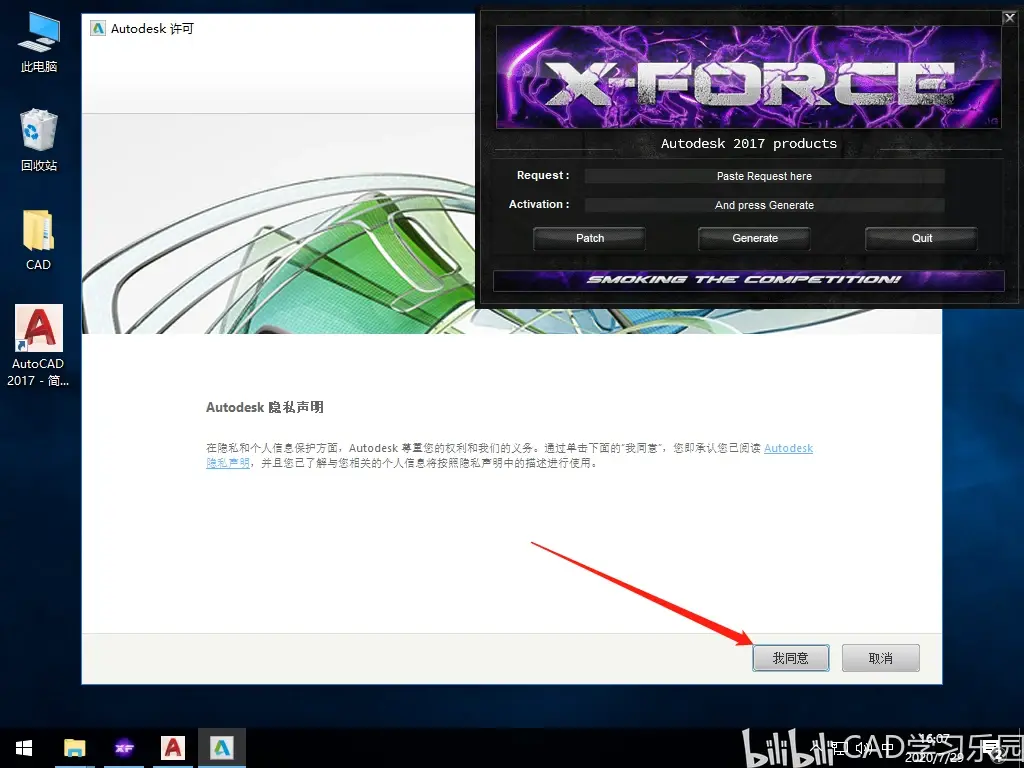Image resolution: width=1024 pixels, height=768 pixels.
Task: Focus the Request field in X-Force
Action: (765, 176)
